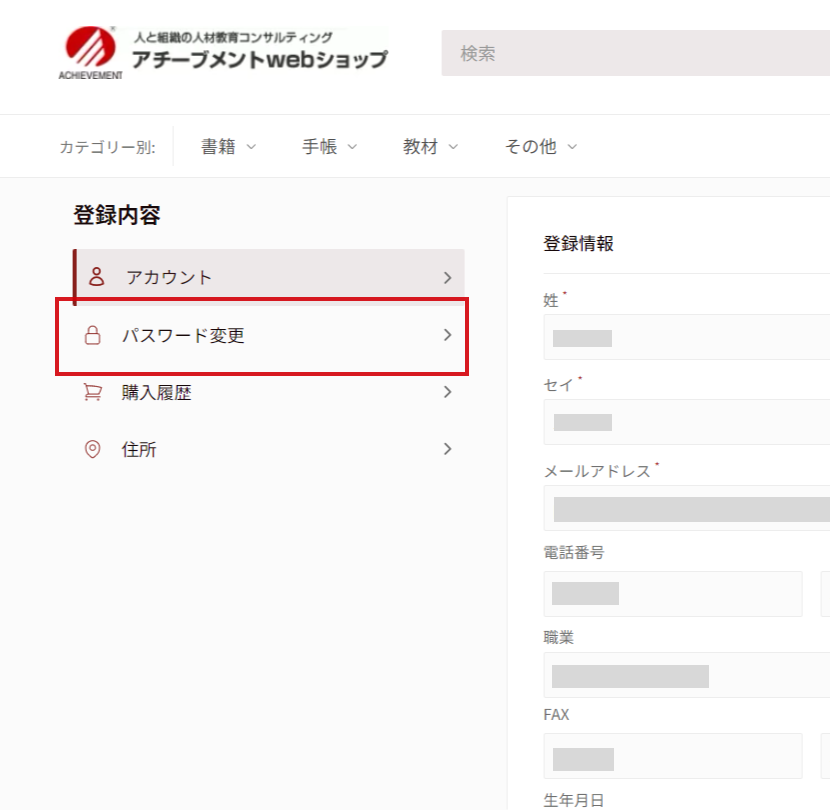
Task: Open the その他 category dropdown
Action: tap(540, 147)
